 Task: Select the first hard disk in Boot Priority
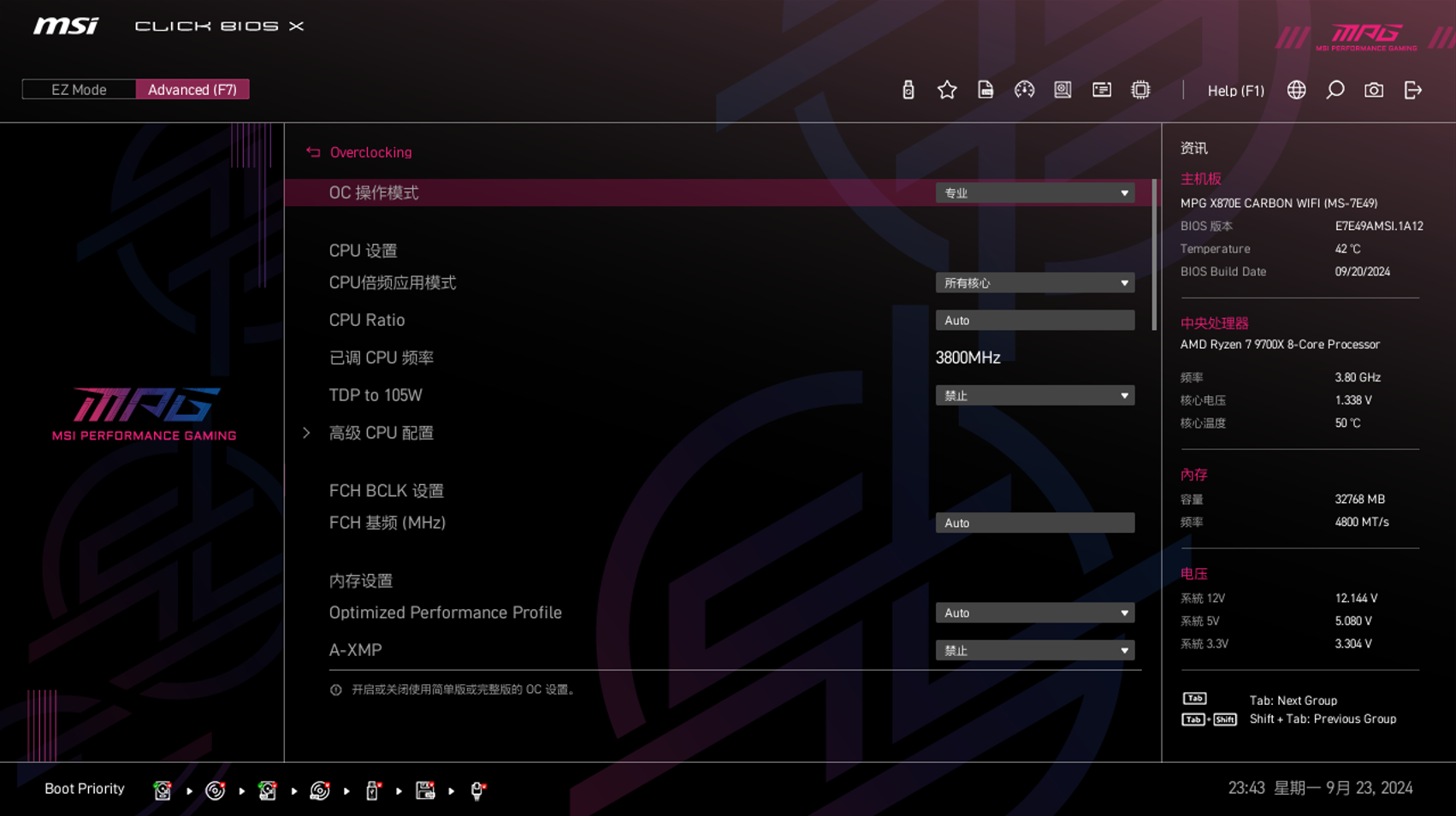(x=163, y=790)
